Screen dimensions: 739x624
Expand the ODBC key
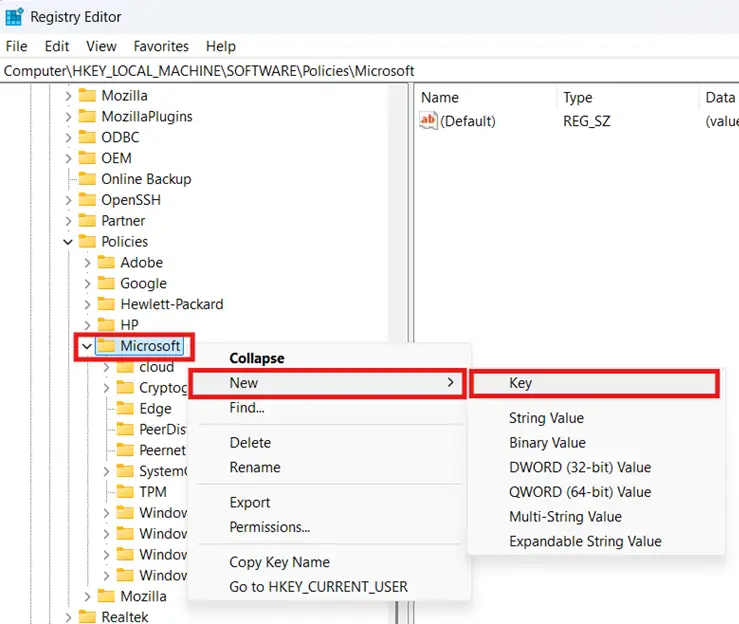pos(68,137)
